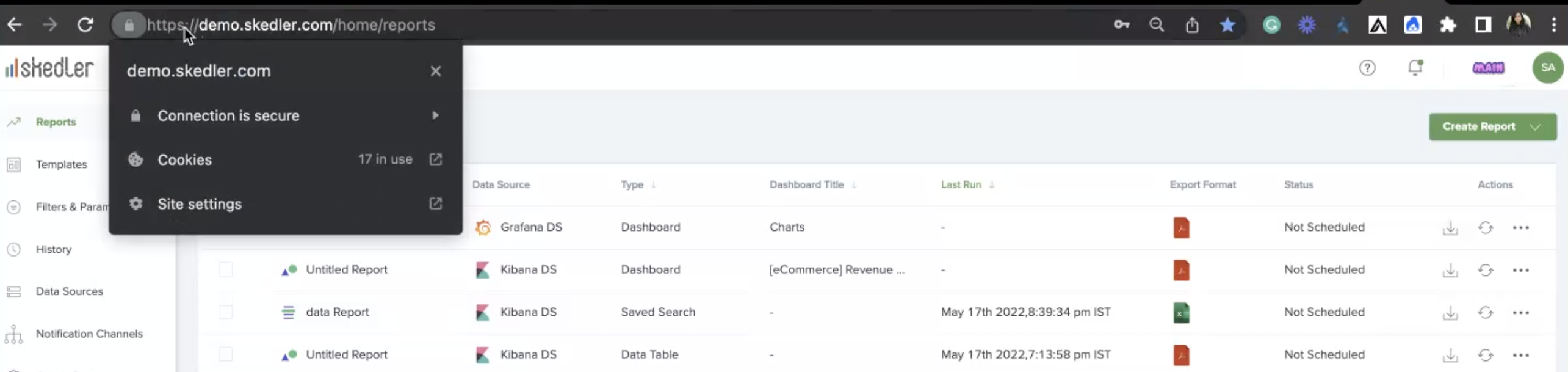Click the Saved Search type cell
This screenshot has height=372, width=1568.
[x=658, y=312]
